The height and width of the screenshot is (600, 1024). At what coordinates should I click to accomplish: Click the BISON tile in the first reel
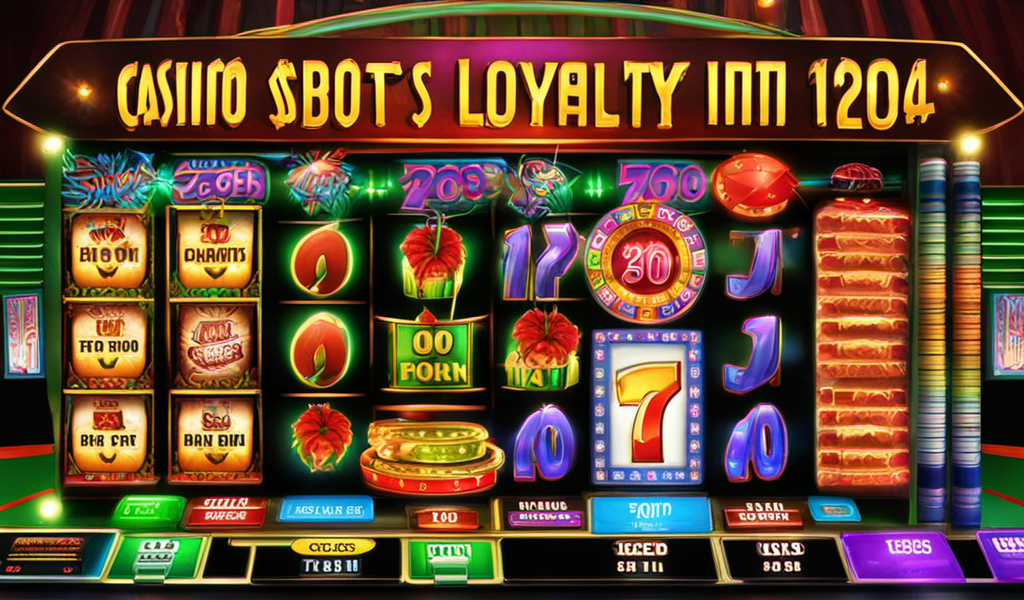click(109, 251)
